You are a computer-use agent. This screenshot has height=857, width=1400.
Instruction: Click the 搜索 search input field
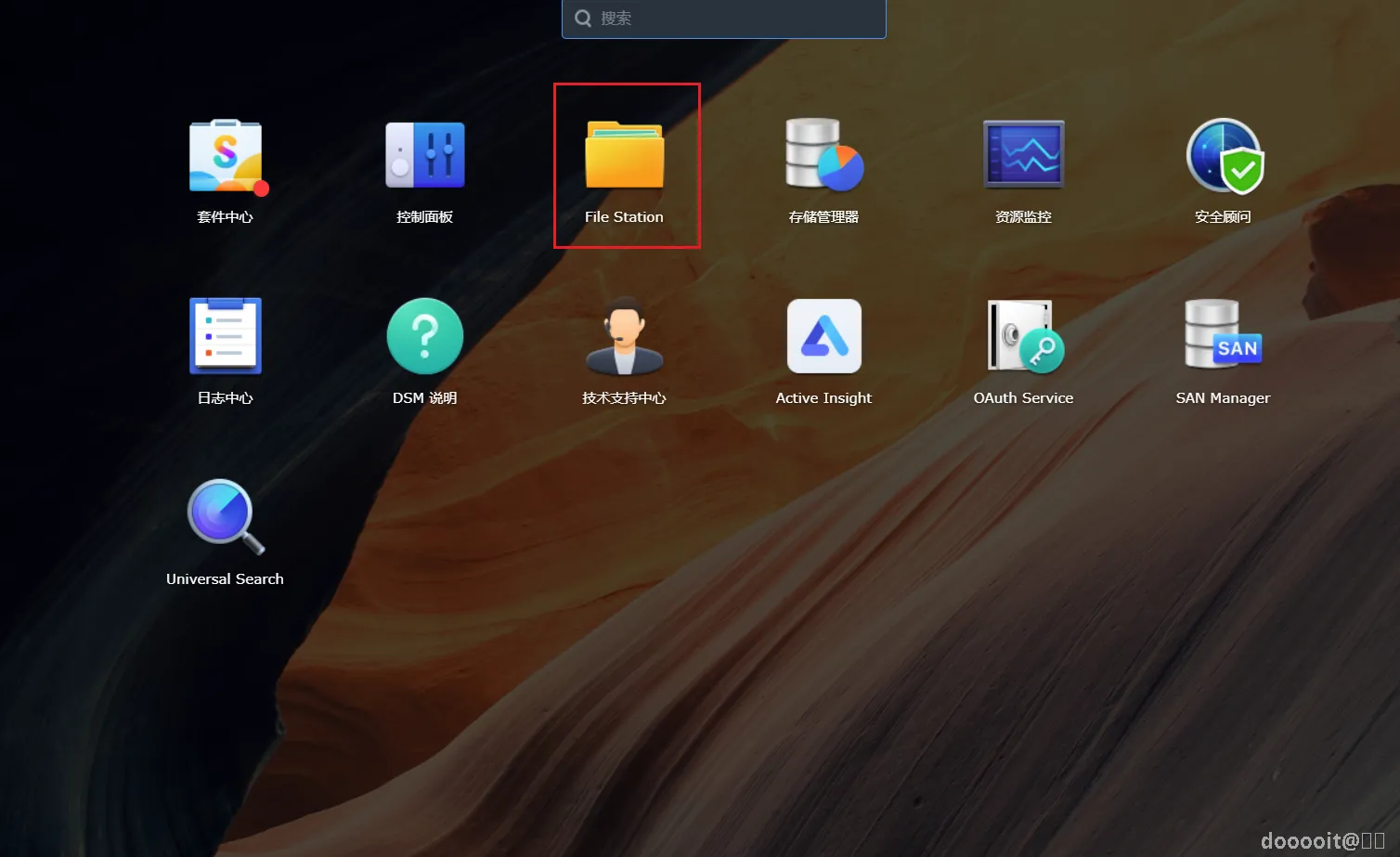724,19
